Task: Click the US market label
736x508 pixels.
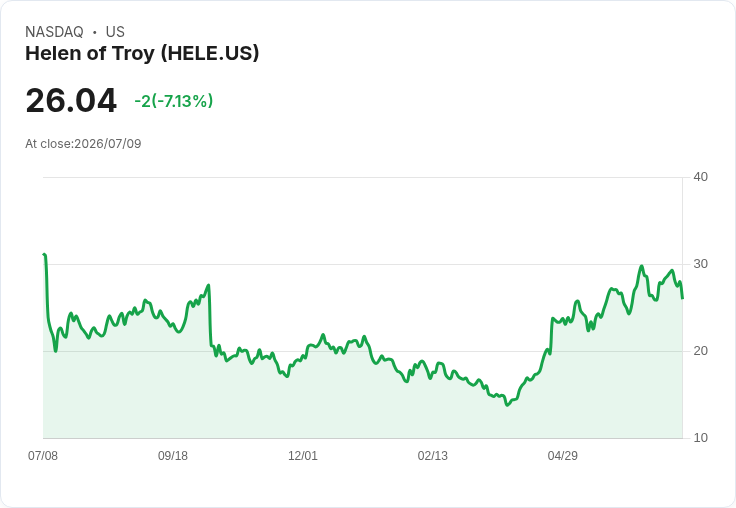Action: coord(115,32)
